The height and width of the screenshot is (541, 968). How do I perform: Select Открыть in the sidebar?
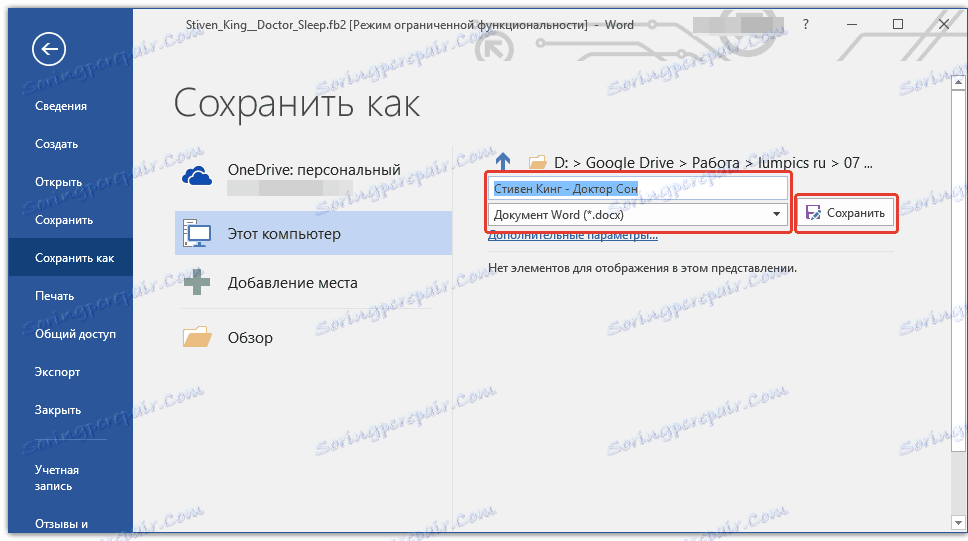(59, 182)
